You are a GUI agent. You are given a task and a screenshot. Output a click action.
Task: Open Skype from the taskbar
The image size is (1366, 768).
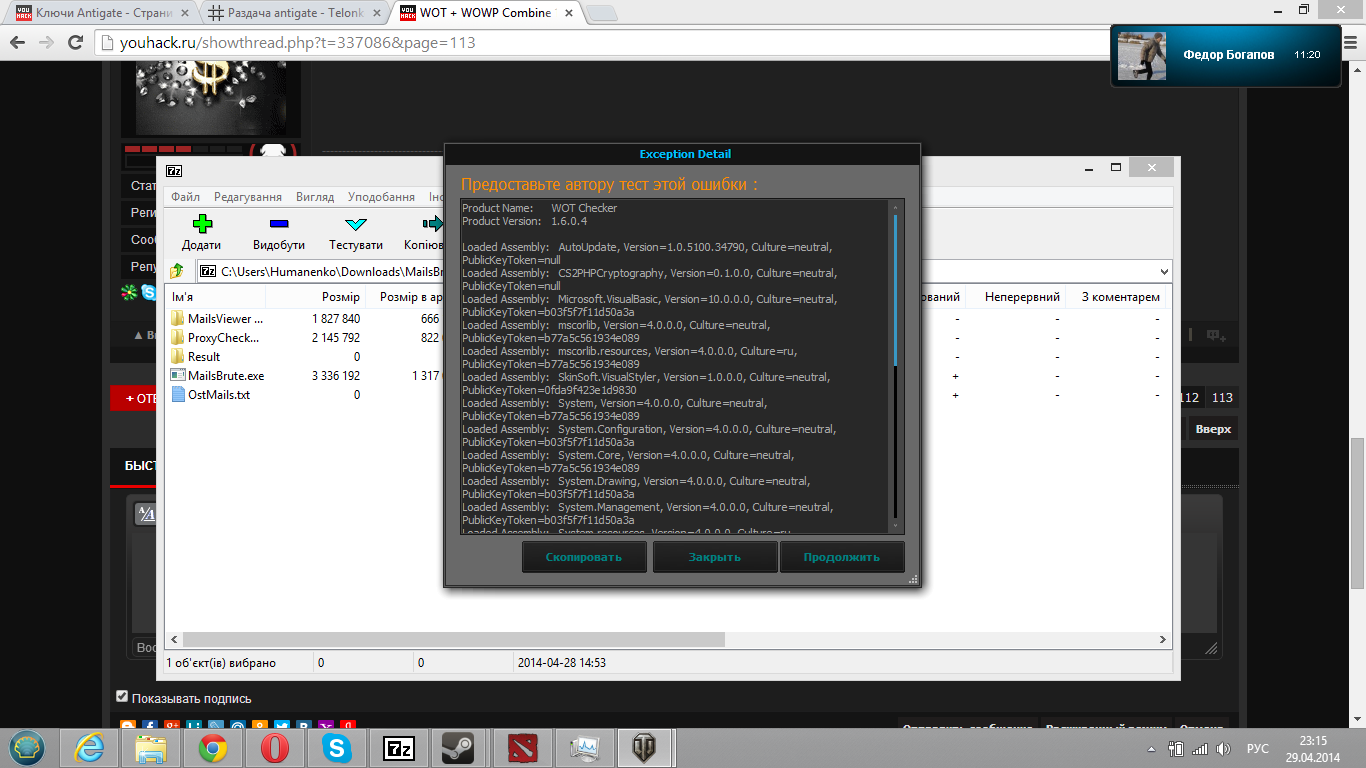337,748
